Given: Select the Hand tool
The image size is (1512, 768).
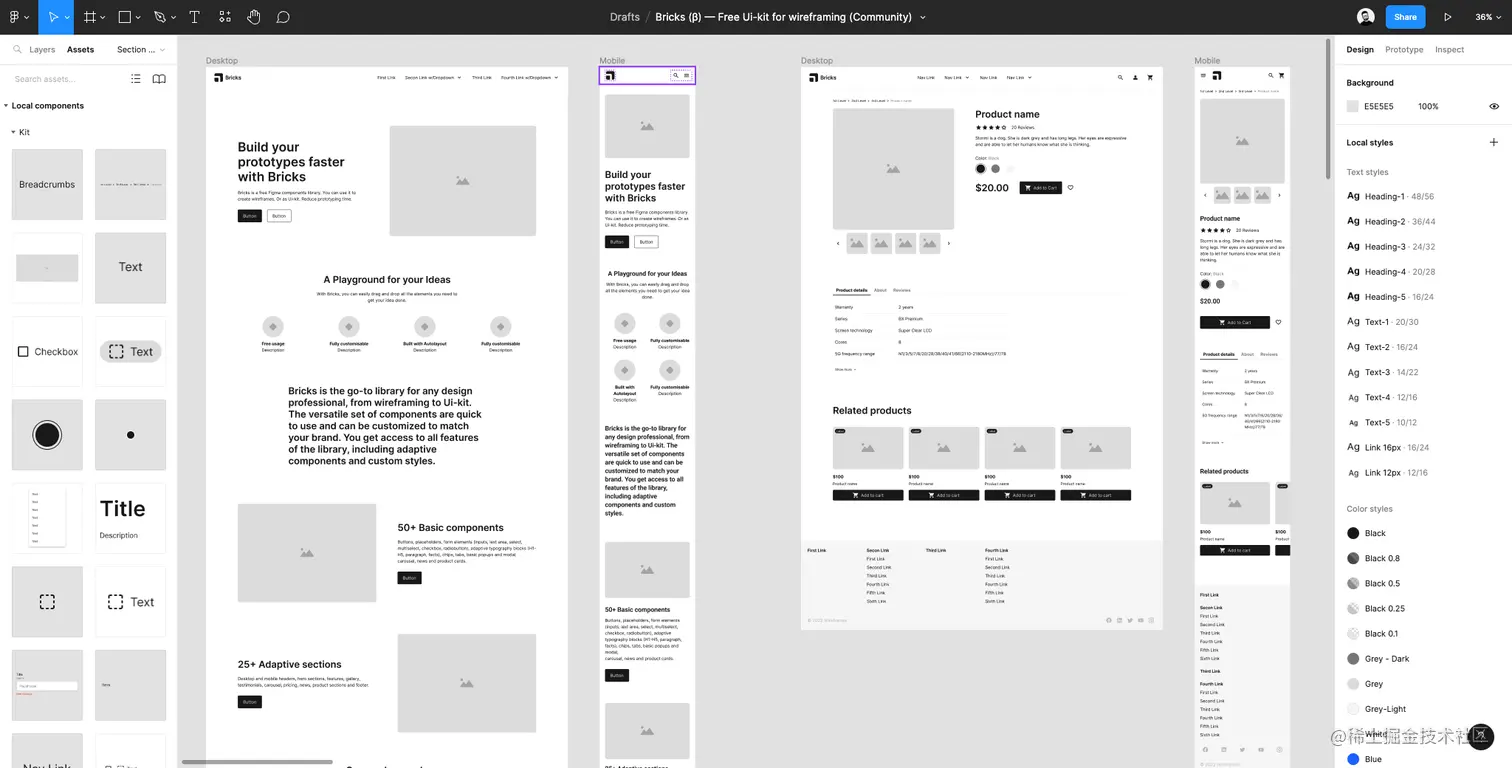Looking at the screenshot, I should click(x=254, y=17).
